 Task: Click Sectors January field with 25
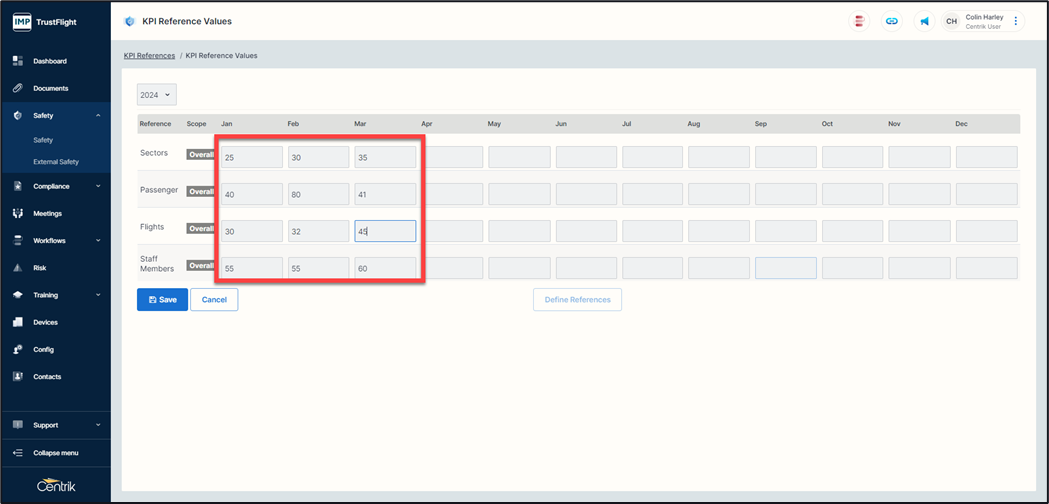coord(252,157)
